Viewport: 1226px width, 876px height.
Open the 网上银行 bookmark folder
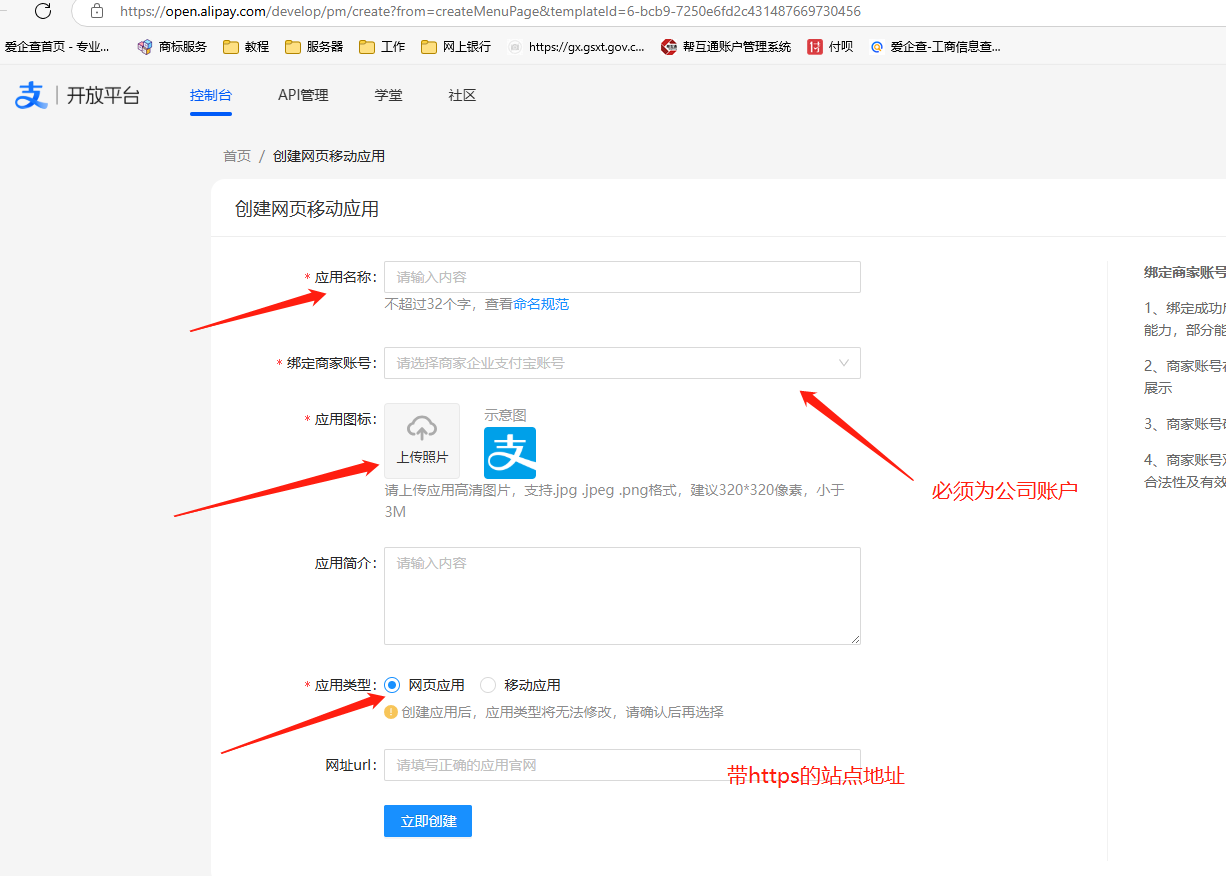point(456,47)
